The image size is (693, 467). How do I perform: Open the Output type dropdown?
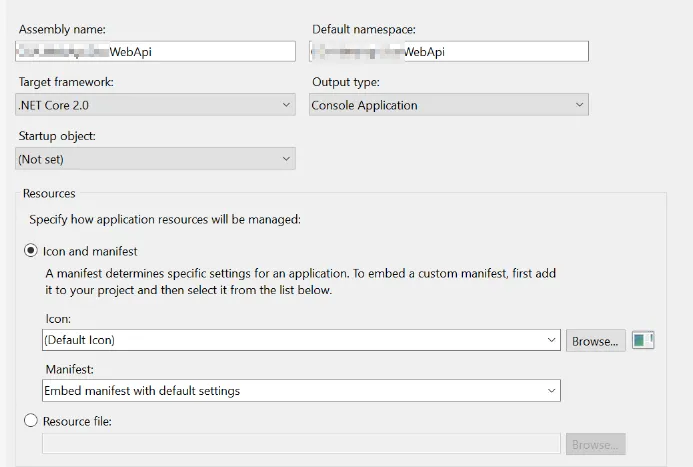click(x=449, y=105)
